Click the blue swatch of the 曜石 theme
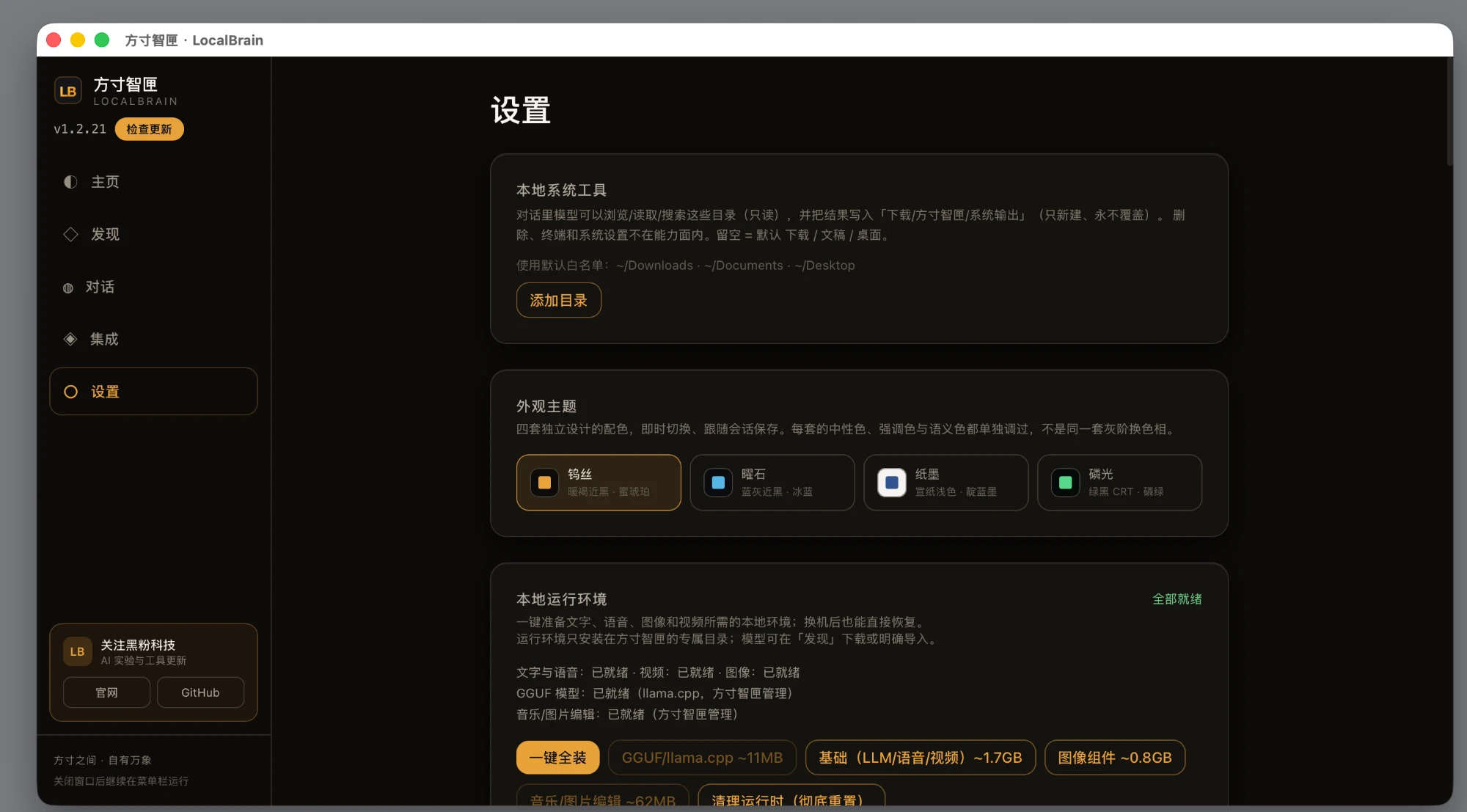This screenshot has width=1467, height=812. tap(718, 483)
